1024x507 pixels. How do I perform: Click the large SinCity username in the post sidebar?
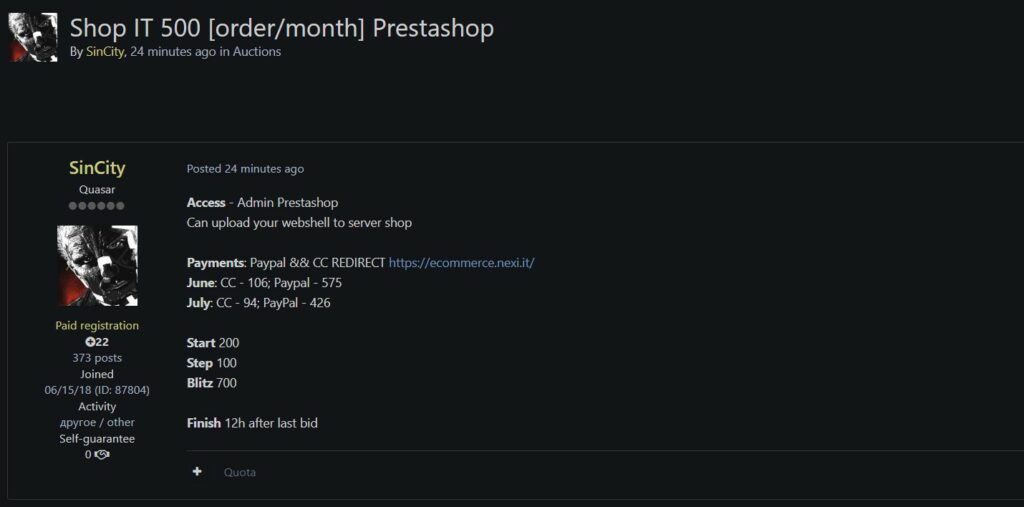(x=97, y=168)
